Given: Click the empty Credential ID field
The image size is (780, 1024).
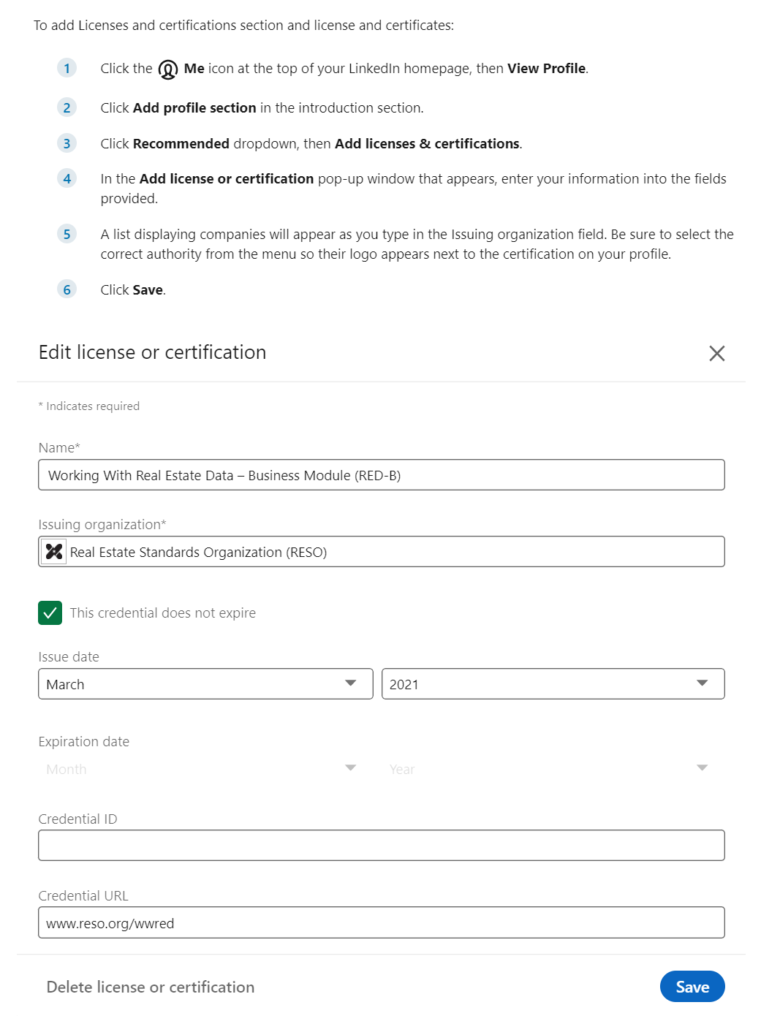Looking at the screenshot, I should point(380,846).
